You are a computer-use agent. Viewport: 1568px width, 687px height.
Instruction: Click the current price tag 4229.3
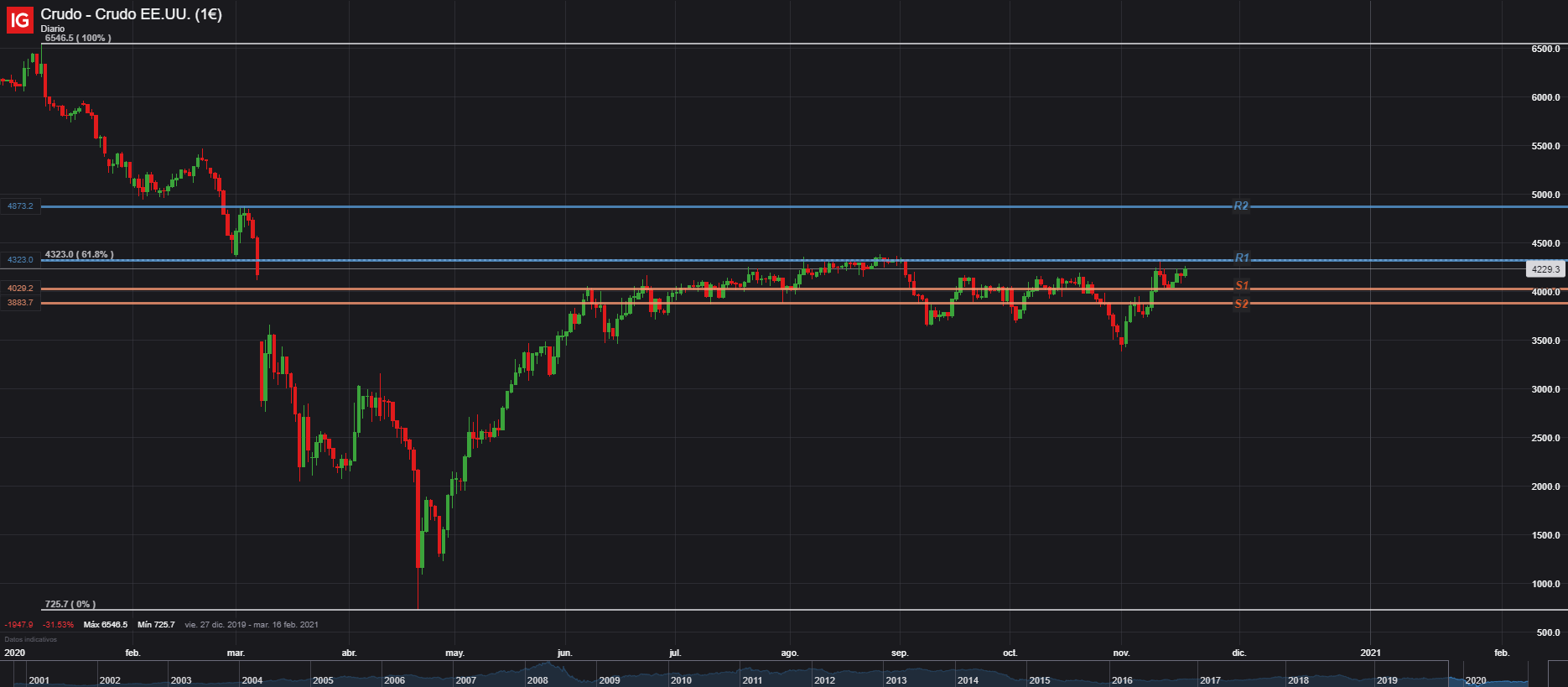click(1545, 269)
